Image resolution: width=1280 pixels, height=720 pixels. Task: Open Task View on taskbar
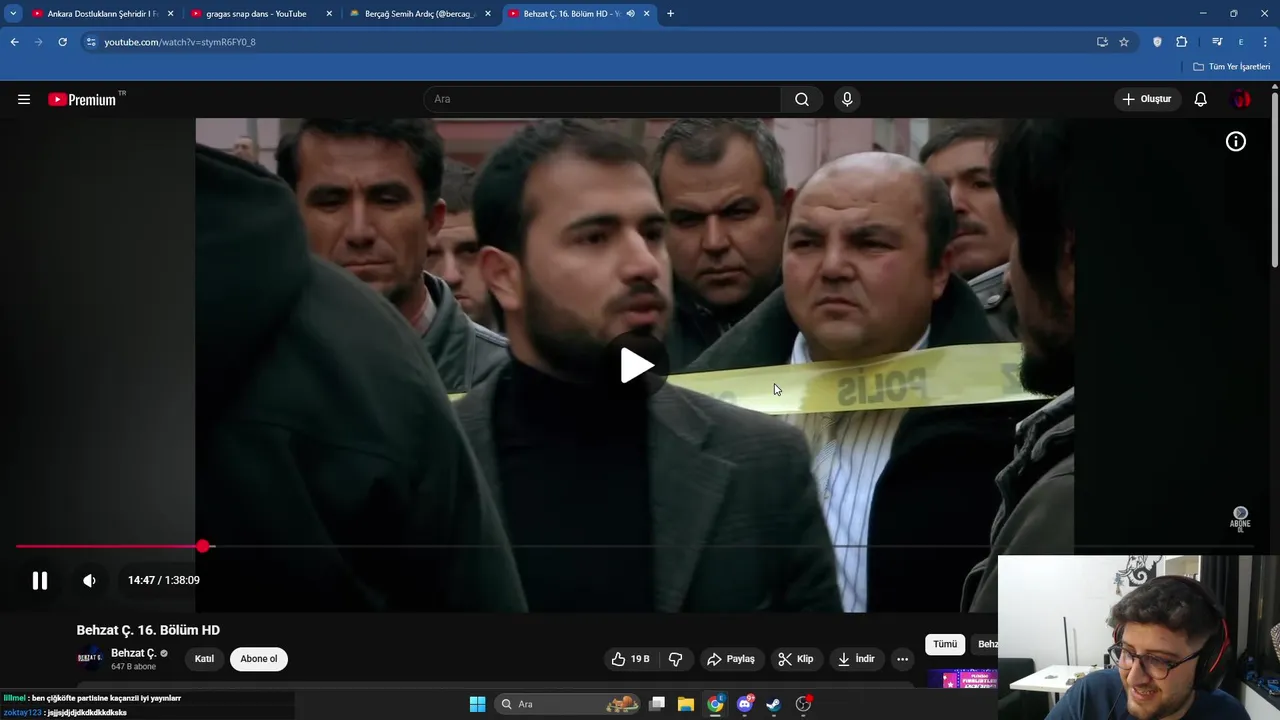tap(657, 704)
